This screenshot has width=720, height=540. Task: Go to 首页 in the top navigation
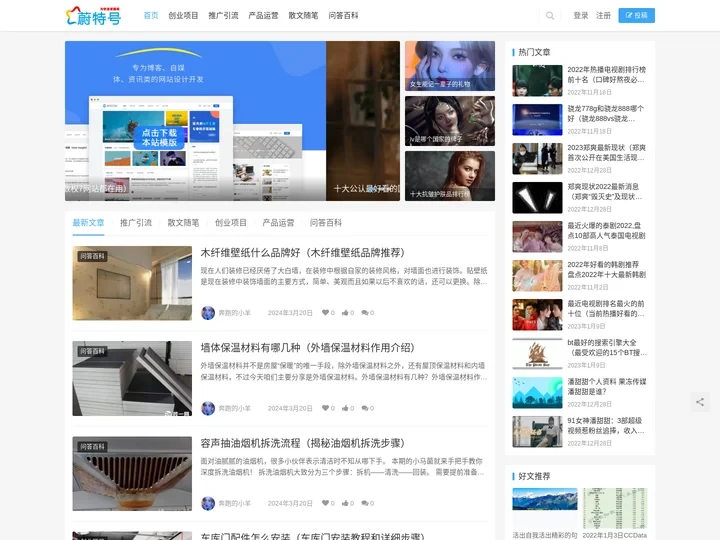coord(151,16)
